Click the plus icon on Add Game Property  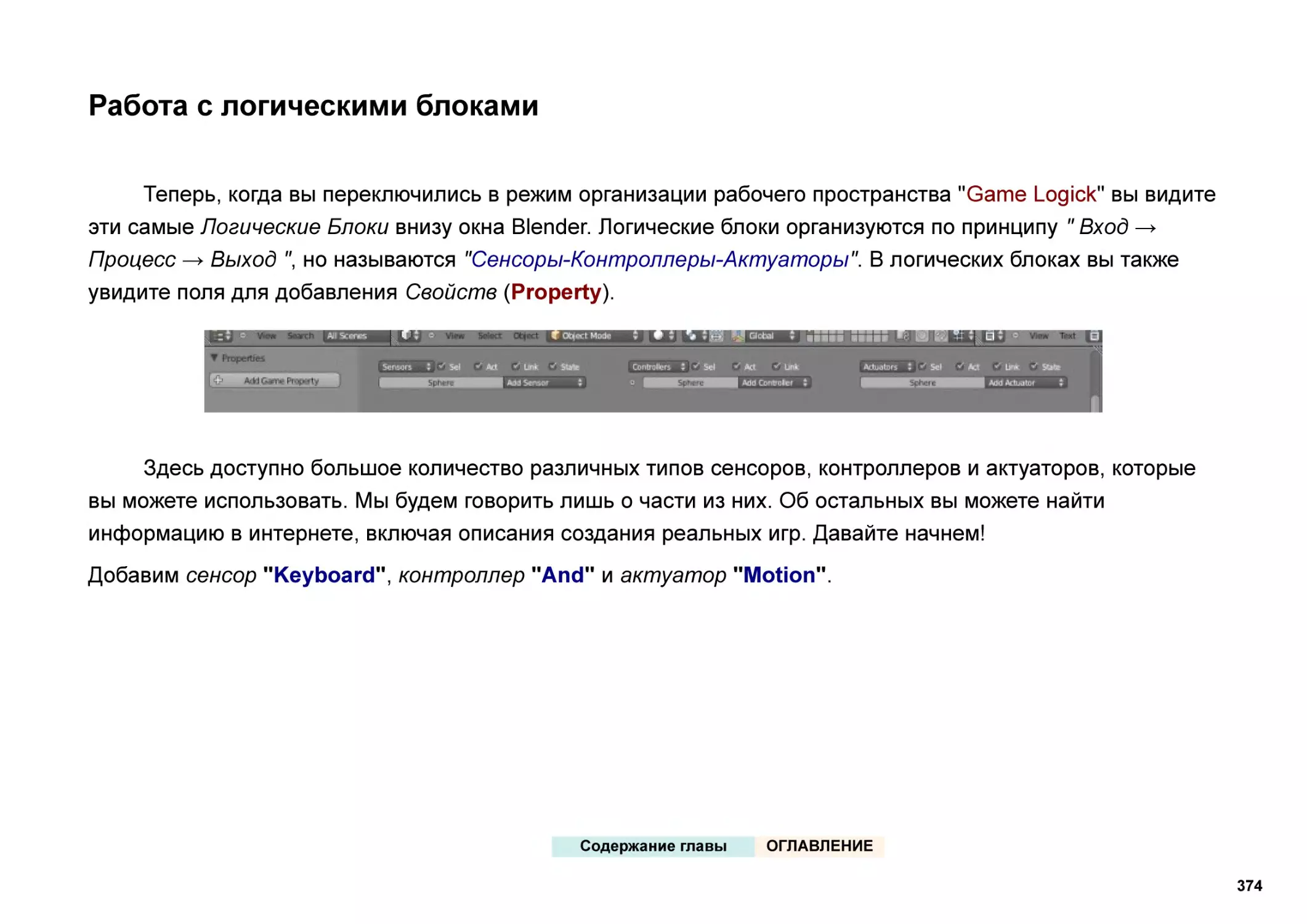[218, 380]
